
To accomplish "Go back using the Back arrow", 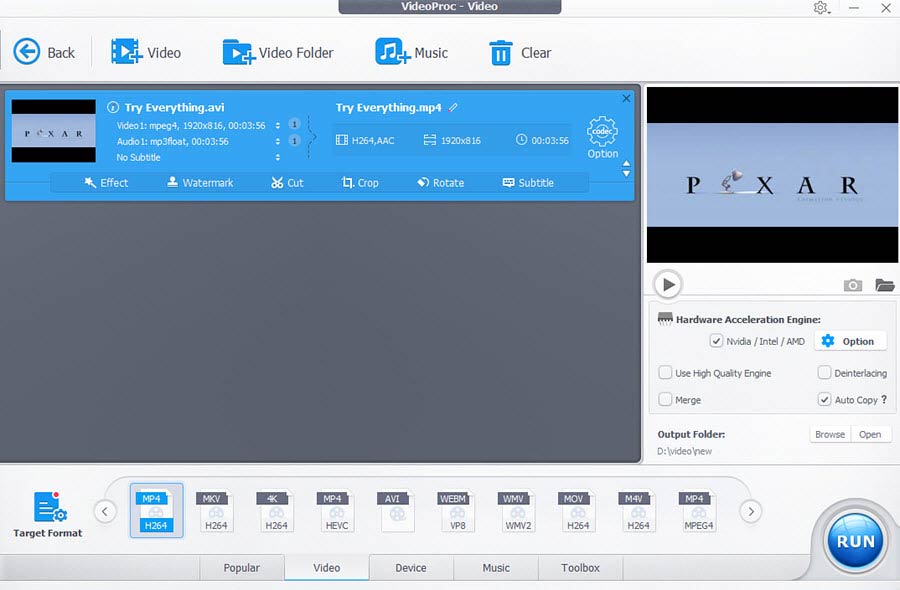I will 44,52.
